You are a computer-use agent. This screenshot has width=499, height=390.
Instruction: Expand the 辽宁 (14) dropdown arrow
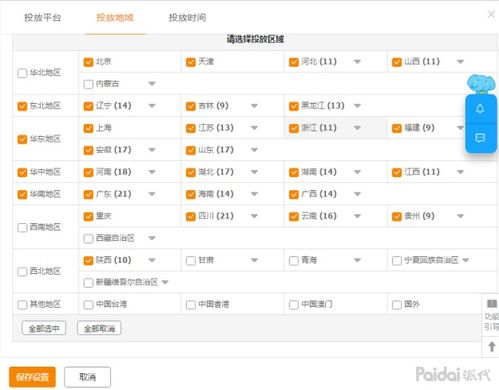(x=152, y=106)
